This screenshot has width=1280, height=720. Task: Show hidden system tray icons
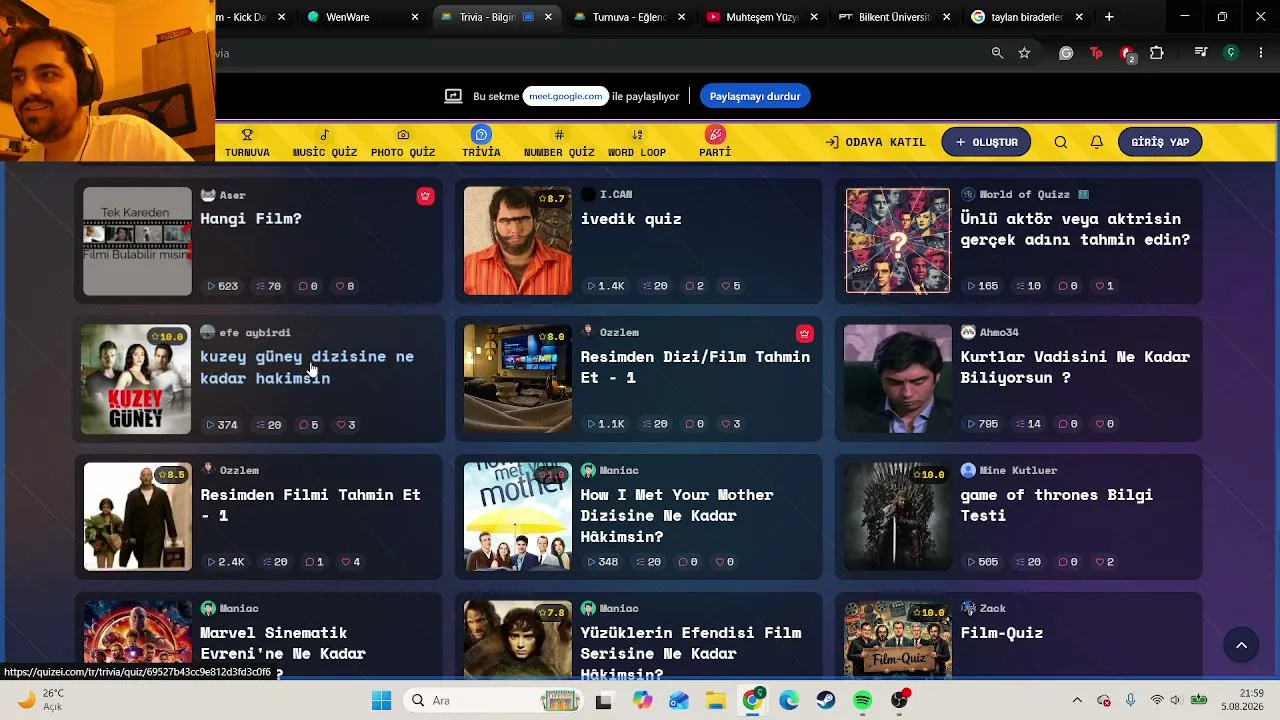pos(1077,701)
